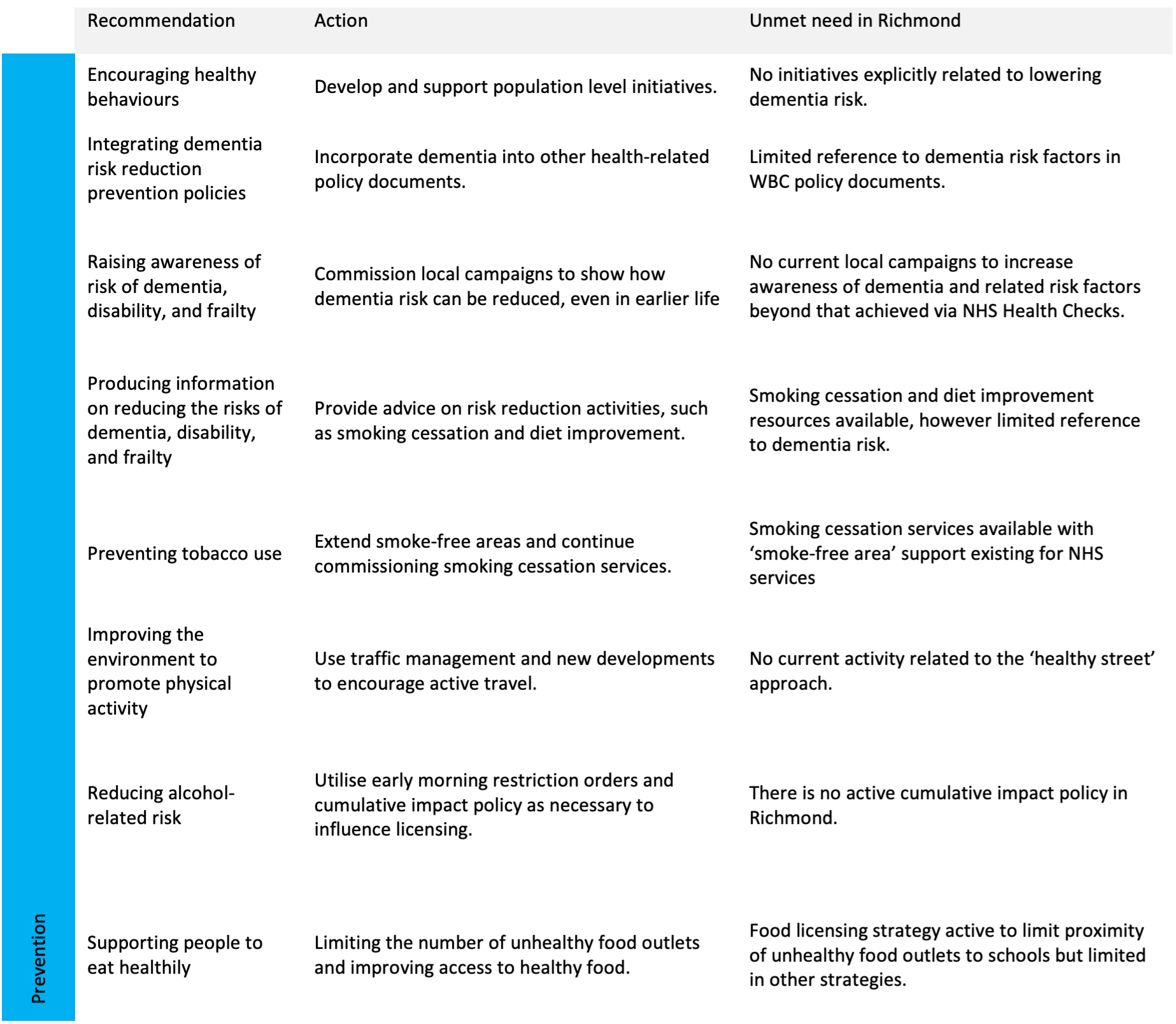Click 'Smoking cessation services available with' cell
The height and width of the screenshot is (1024, 1176).
click(x=926, y=553)
